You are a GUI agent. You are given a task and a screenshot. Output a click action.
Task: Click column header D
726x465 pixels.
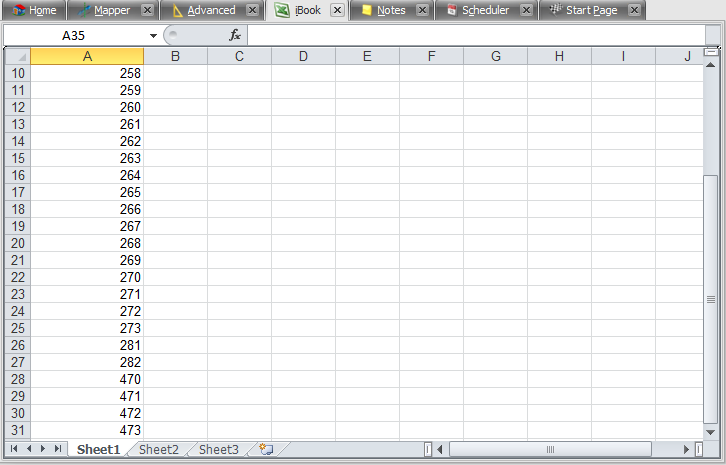tap(303, 57)
